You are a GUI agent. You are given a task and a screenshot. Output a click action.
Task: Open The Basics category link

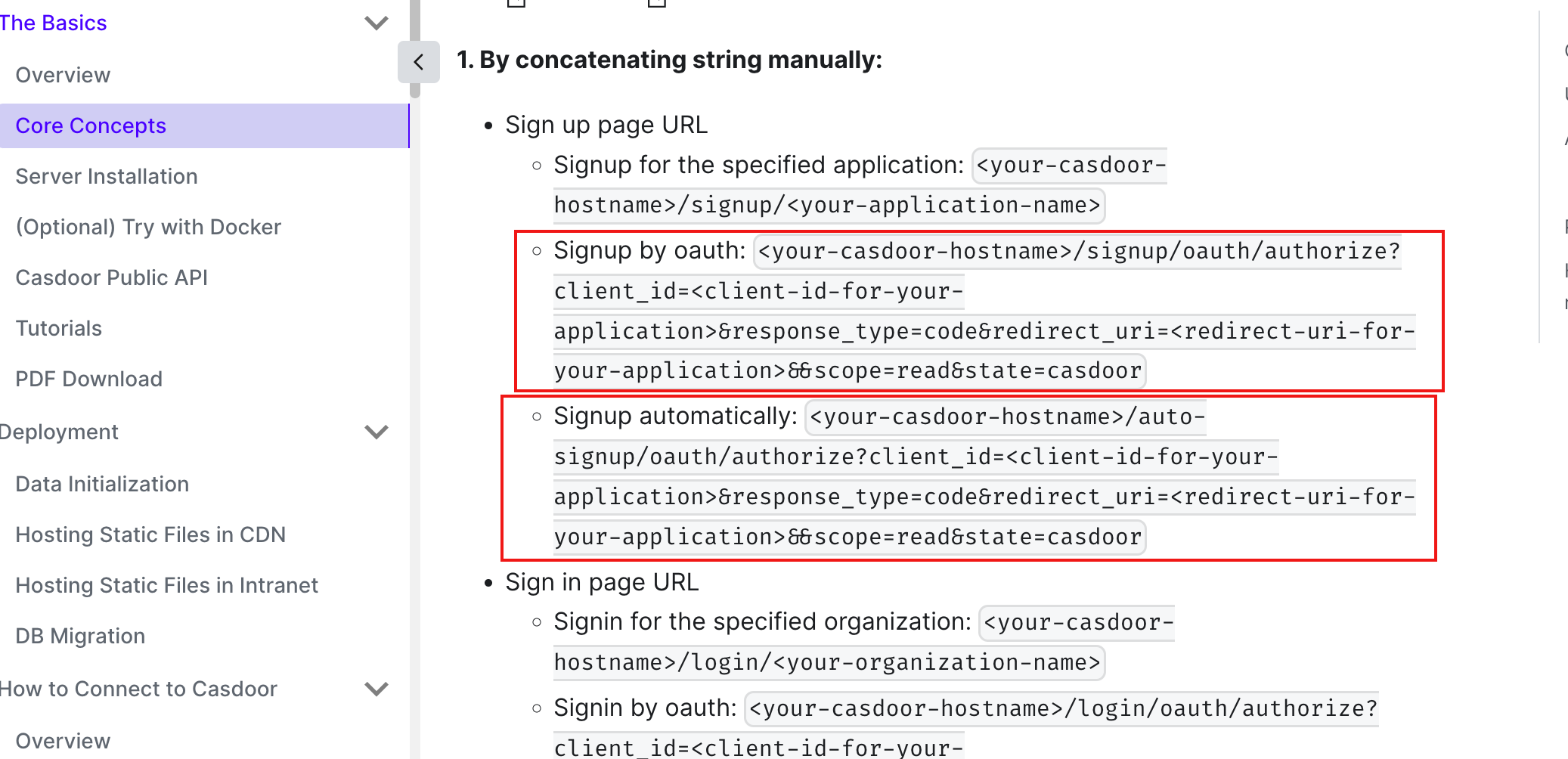(54, 23)
